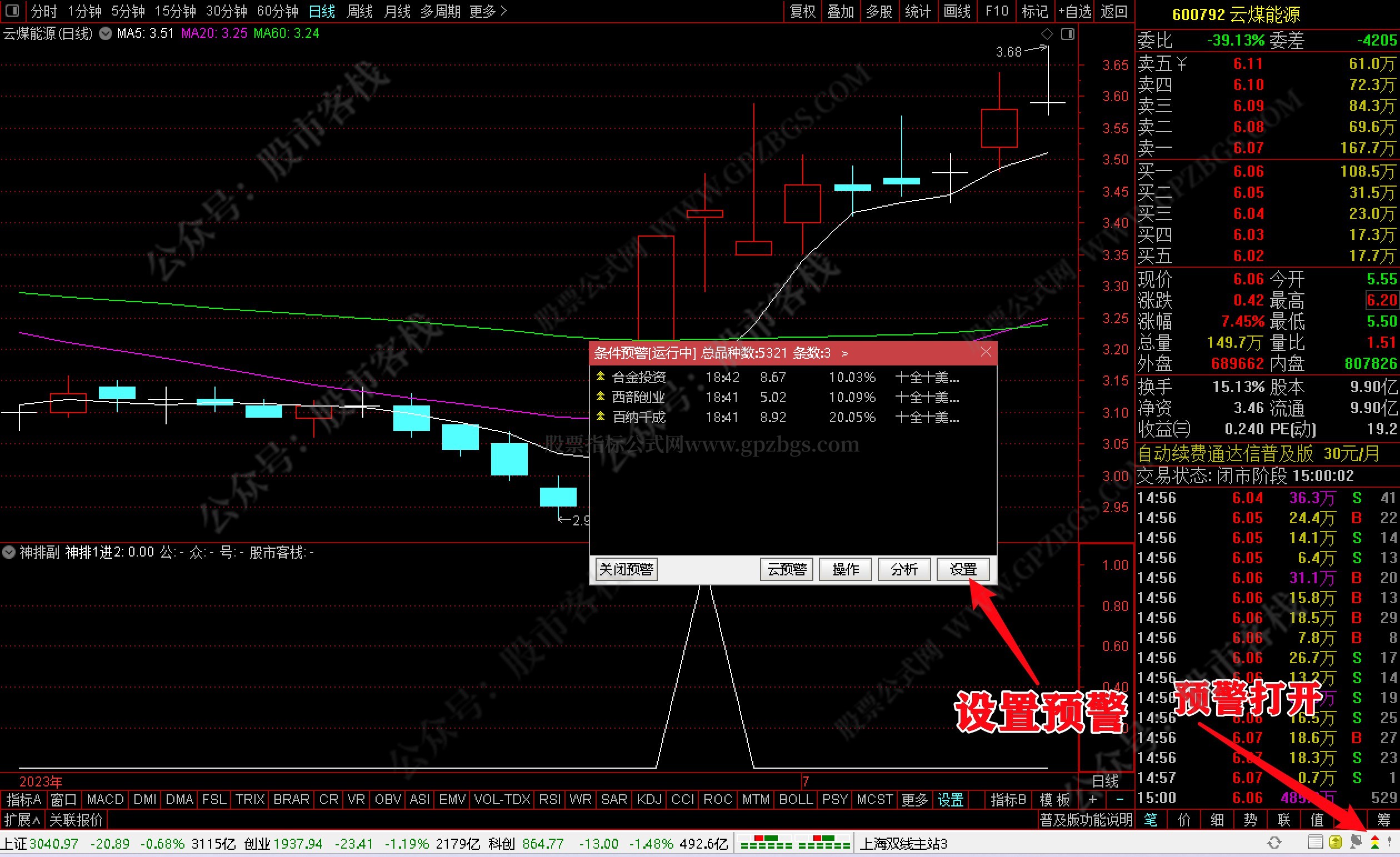Click the refresh arrows icon in status bar
The height and width of the screenshot is (857, 1400).
1274,843
